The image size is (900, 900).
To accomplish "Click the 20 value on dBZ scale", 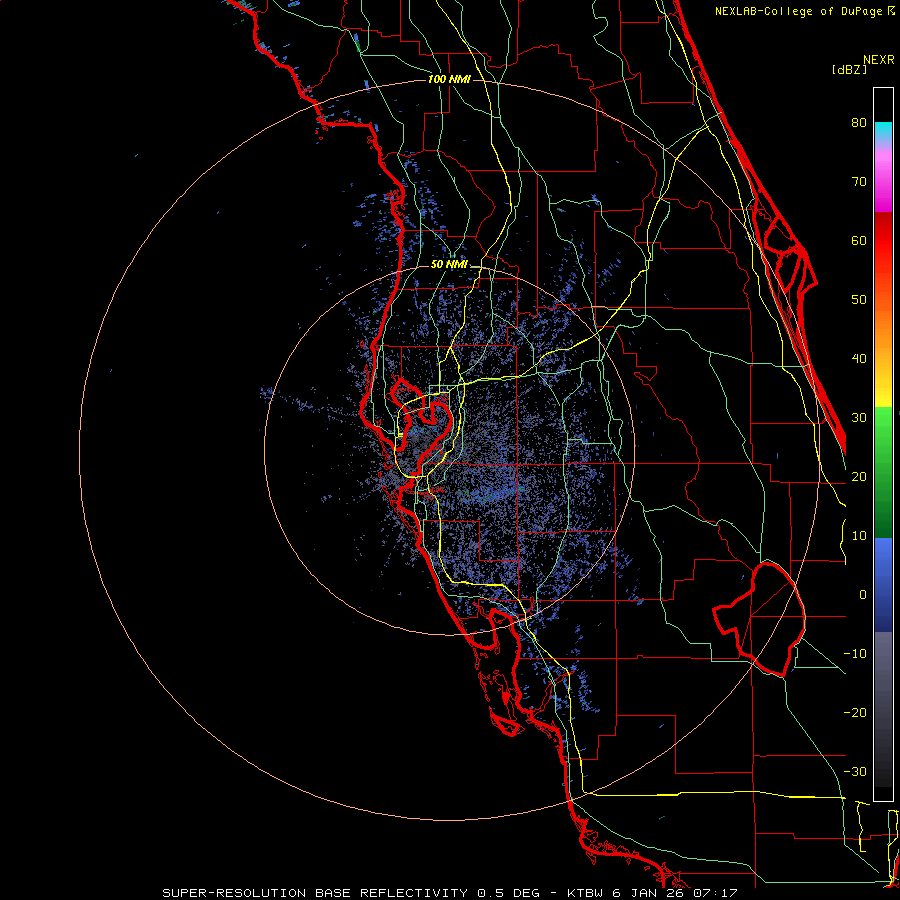I will 859,476.
